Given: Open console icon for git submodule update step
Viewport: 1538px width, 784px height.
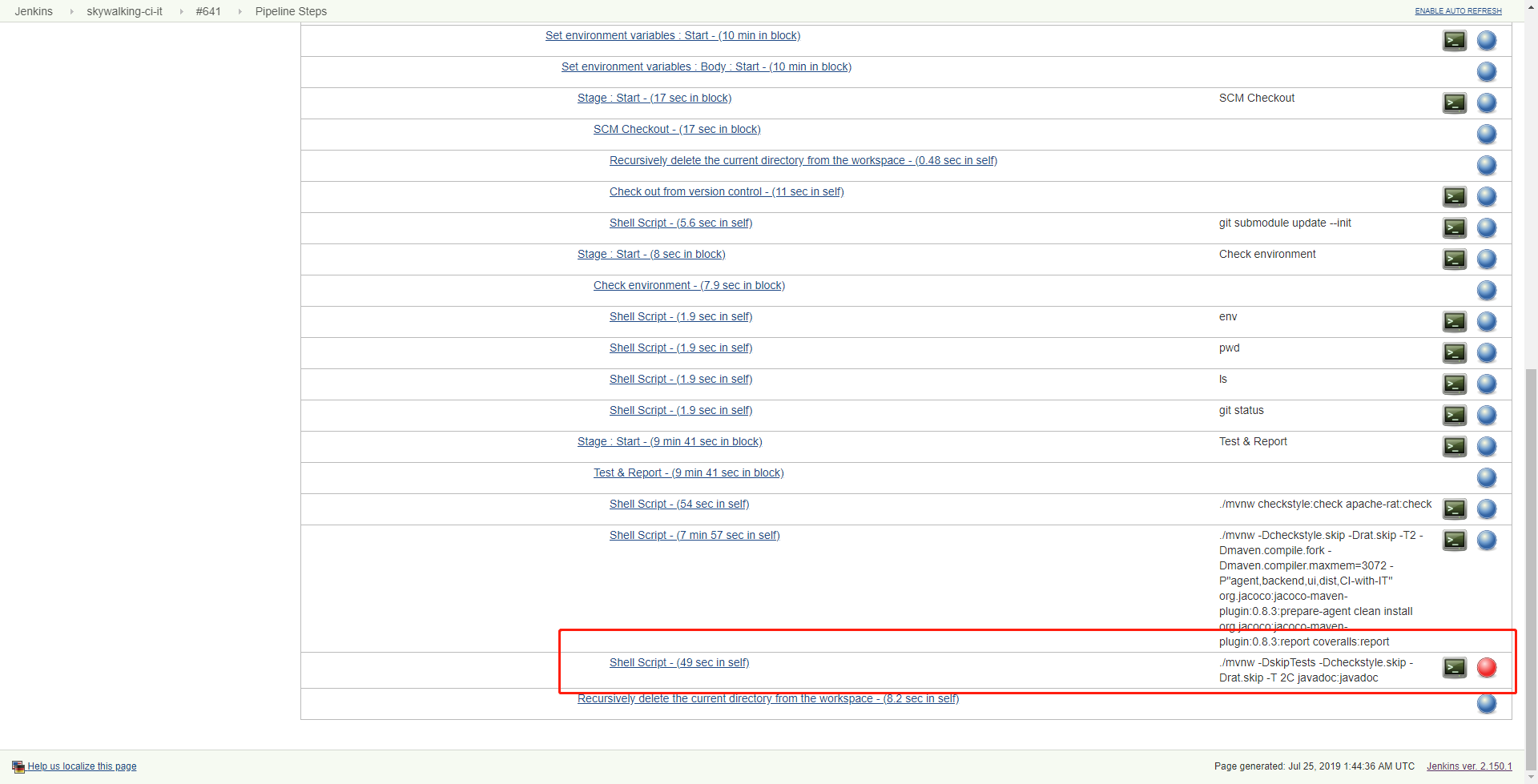Looking at the screenshot, I should (x=1455, y=228).
